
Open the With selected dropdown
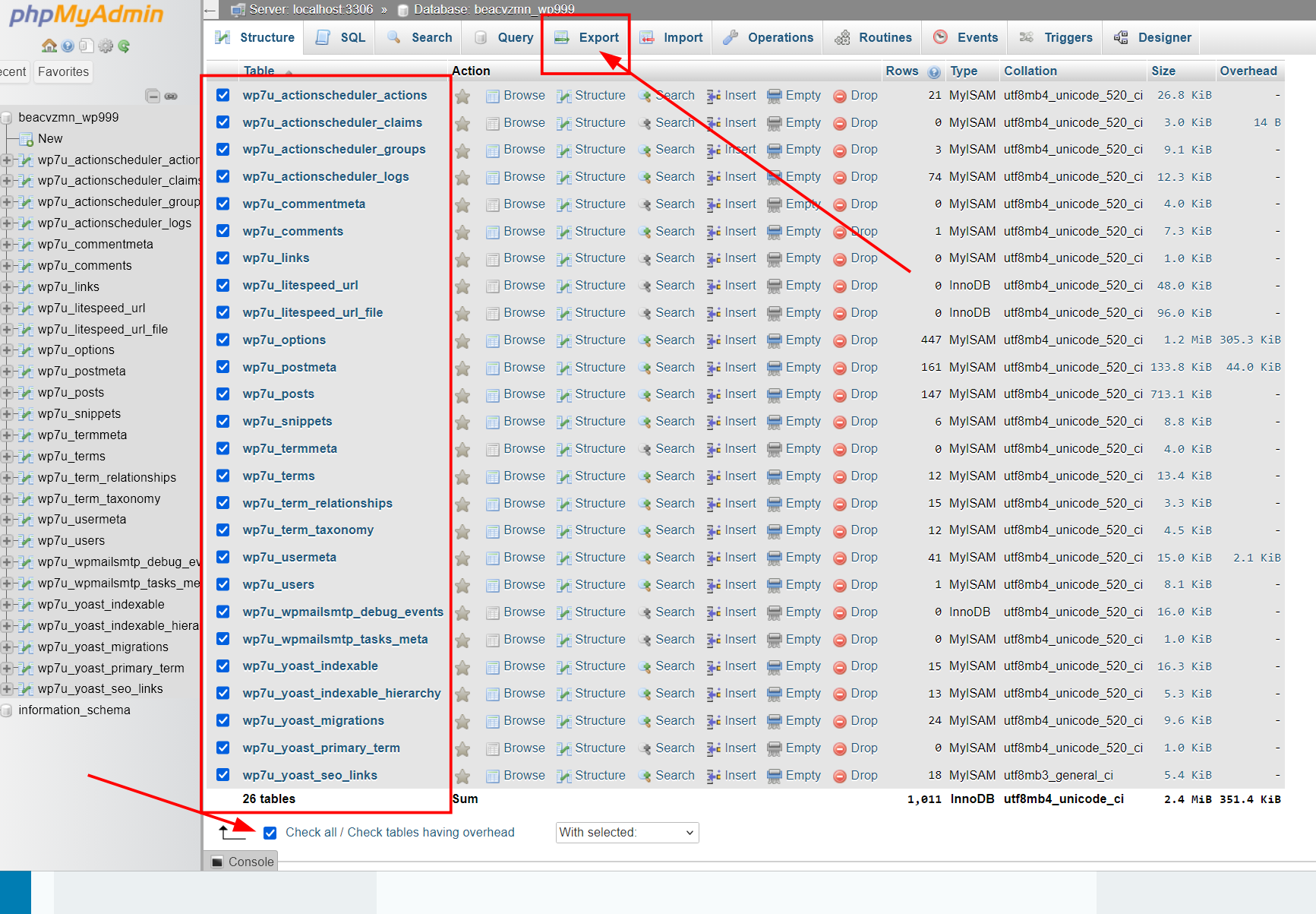626,832
